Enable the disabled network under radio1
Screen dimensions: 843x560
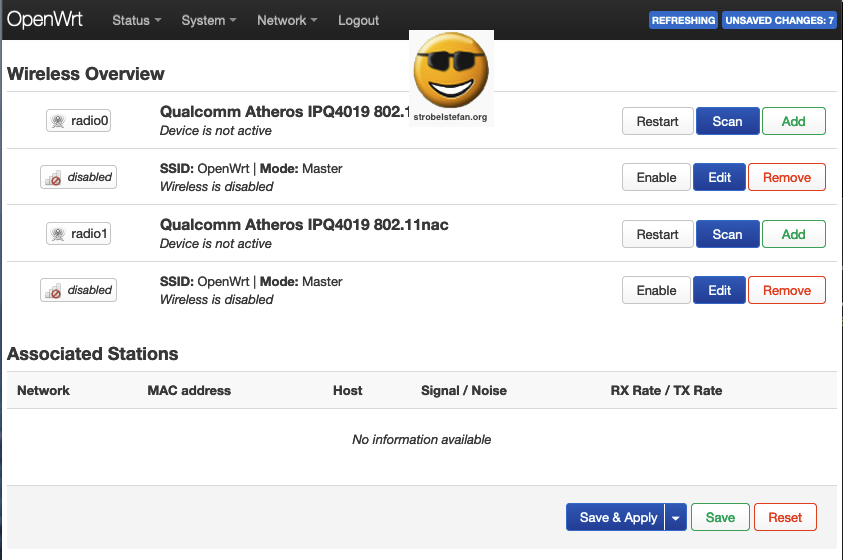(x=656, y=290)
